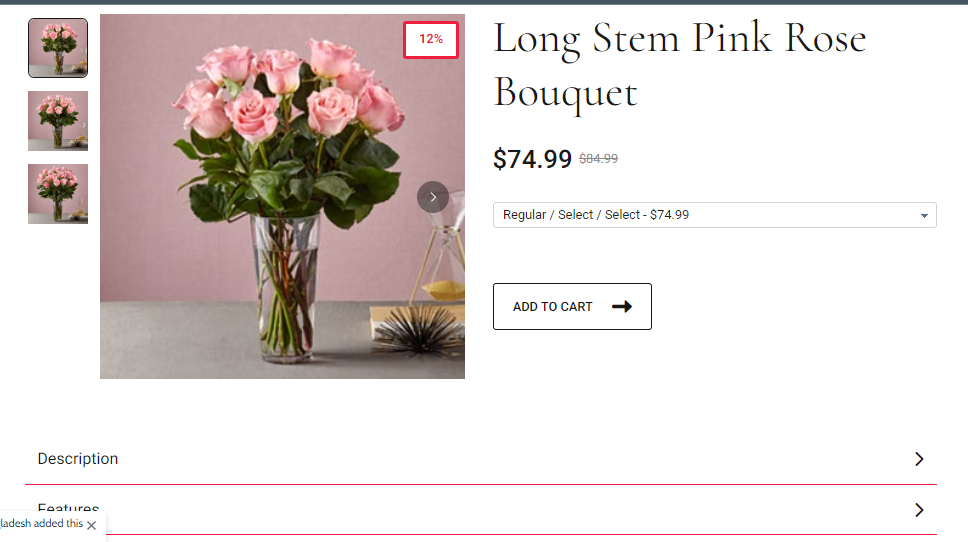Image resolution: width=968 pixels, height=542 pixels.
Task: View the third rose bouquet thumbnail image
Action: click(58, 194)
